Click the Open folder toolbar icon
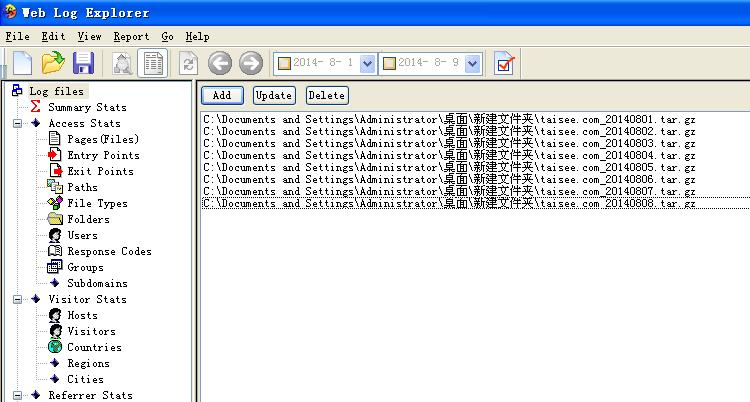The width and height of the screenshot is (750, 402). pyautogui.click(x=53, y=64)
